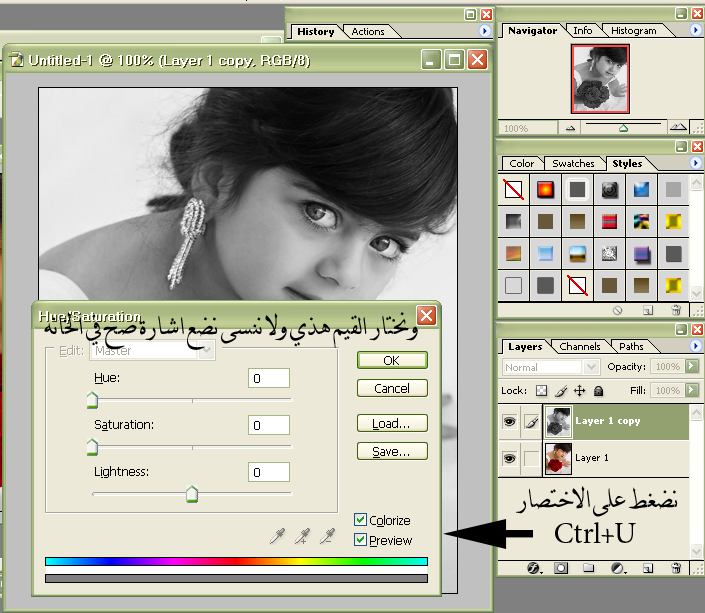Open the new adjustment layer icon
The width and height of the screenshot is (705, 613).
(x=618, y=568)
